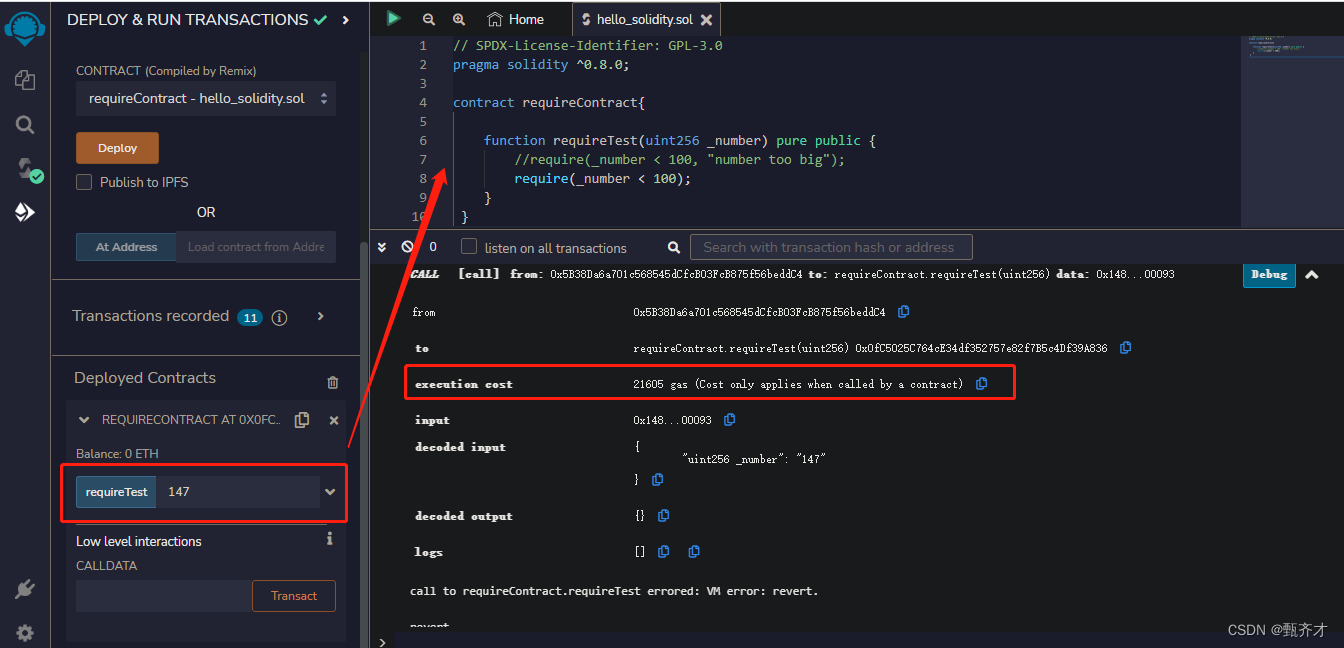
Task: Copy the 'to' address value
Action: point(1126,348)
